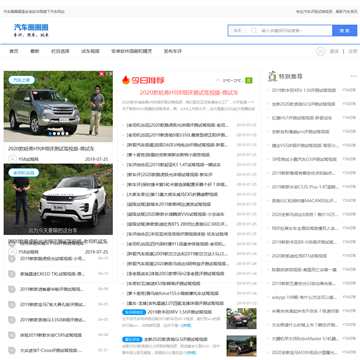Click the user avatar icon beside 登录
Image resolution: width=360 pixels, height=360 pixels.
point(321,51)
